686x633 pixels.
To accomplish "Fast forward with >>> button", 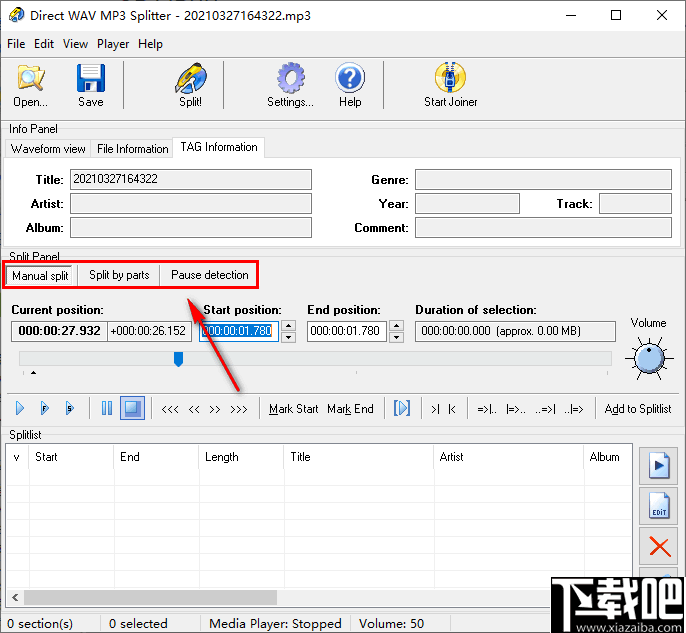I will [239, 409].
